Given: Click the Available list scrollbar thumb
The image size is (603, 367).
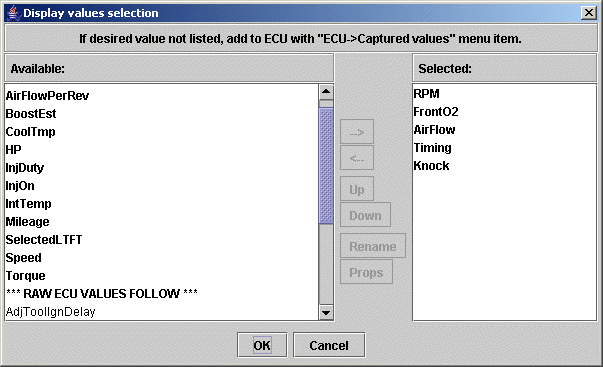Looking at the screenshot, I should pyautogui.click(x=326, y=166).
